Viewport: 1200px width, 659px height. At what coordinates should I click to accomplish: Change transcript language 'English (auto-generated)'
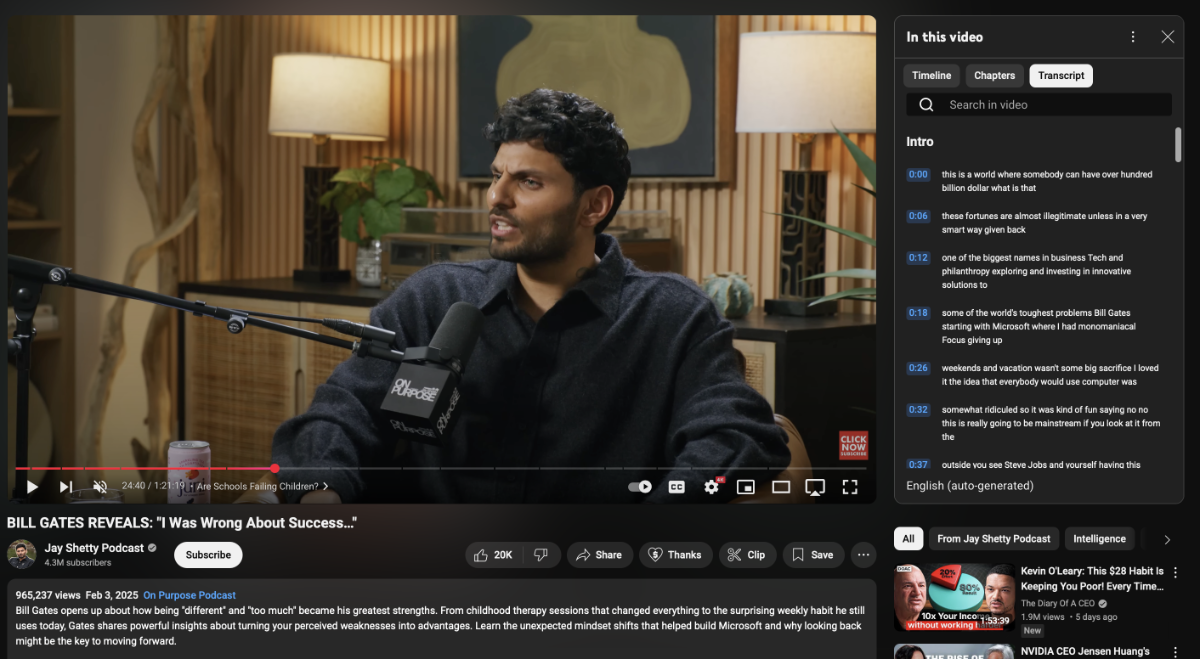coord(969,486)
